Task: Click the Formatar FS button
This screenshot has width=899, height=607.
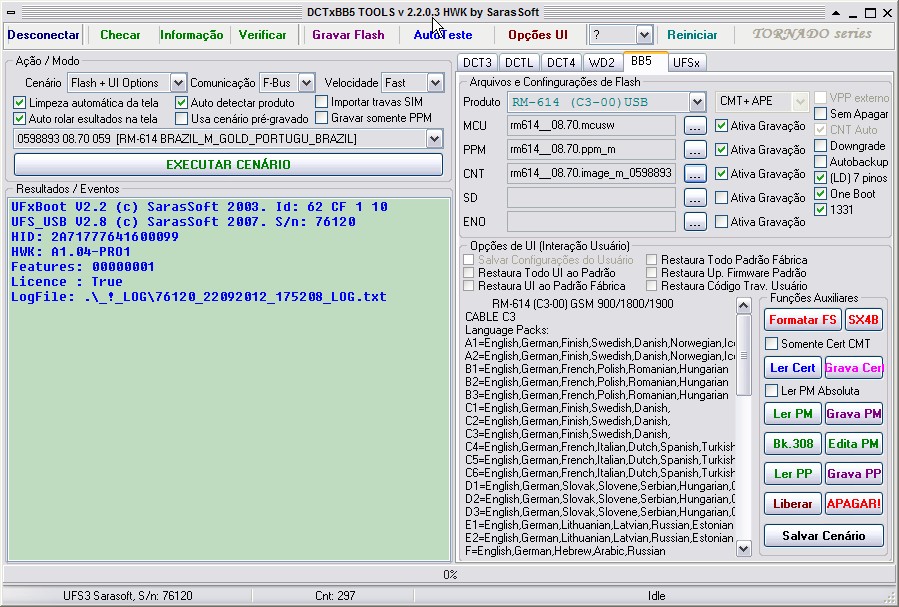Action: click(x=802, y=320)
